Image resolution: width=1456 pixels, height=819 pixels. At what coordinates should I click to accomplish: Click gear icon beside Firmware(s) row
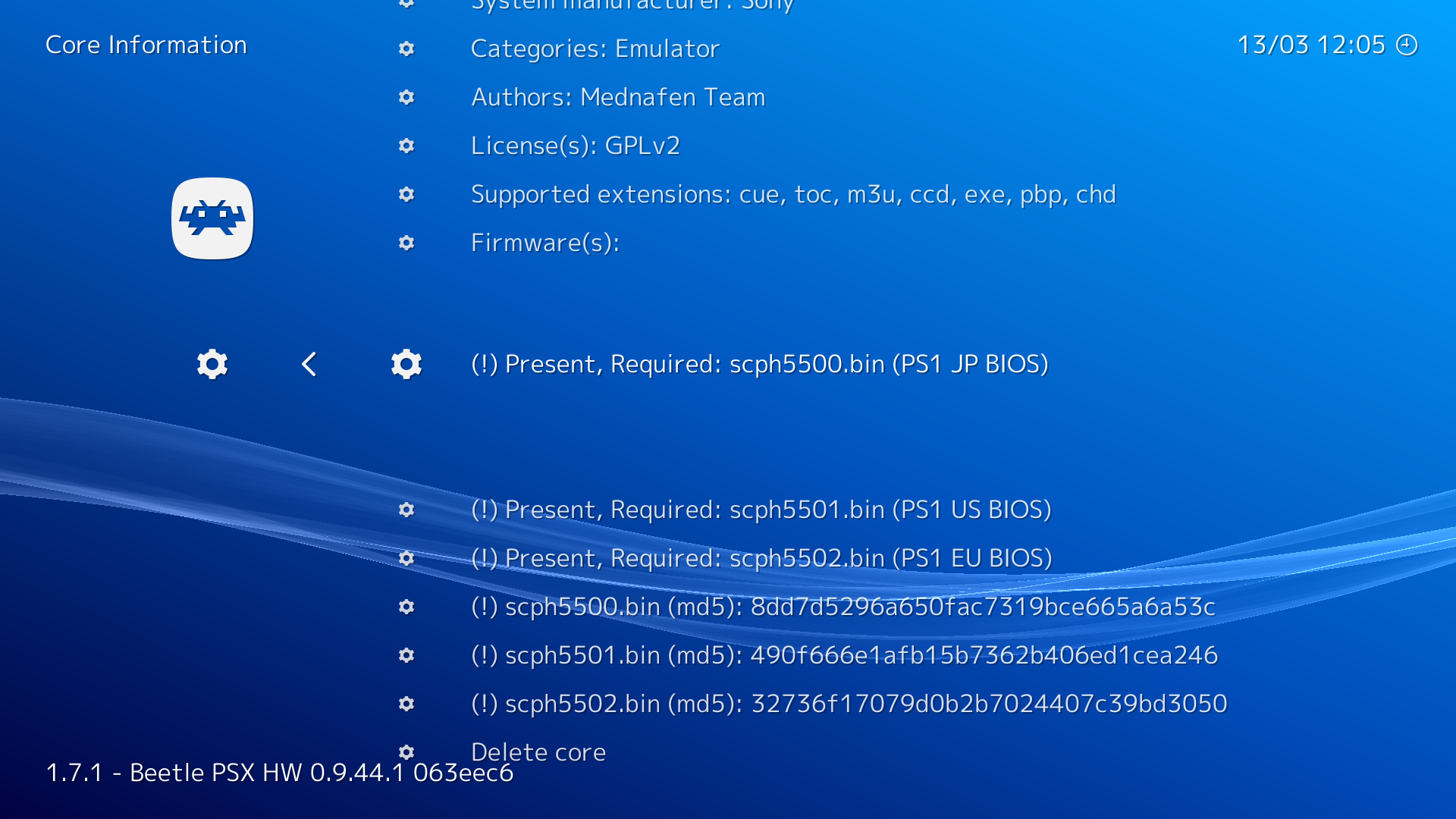pos(406,243)
